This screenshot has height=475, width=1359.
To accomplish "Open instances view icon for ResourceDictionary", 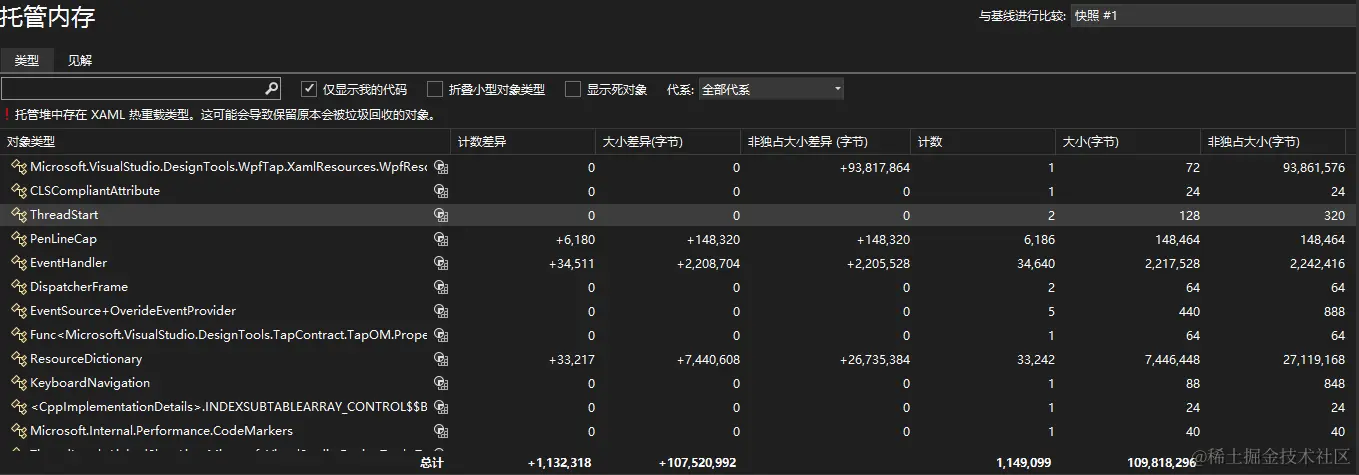I will (440, 359).
